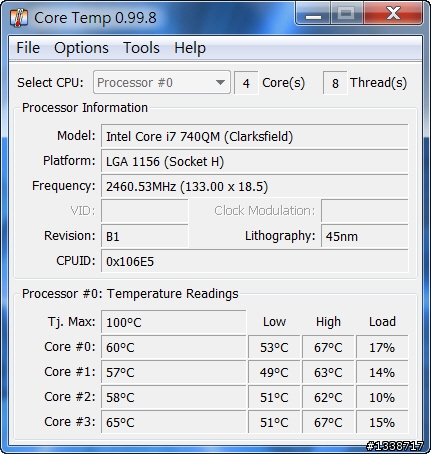
Task: Click Core #2 high value 62°C
Action: pos(328,397)
